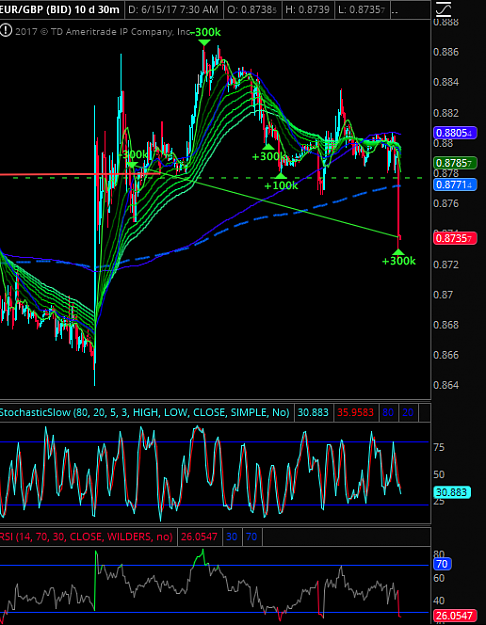Click the red 0.8735 last price bubble
The image size is (486, 625).
(x=455, y=239)
